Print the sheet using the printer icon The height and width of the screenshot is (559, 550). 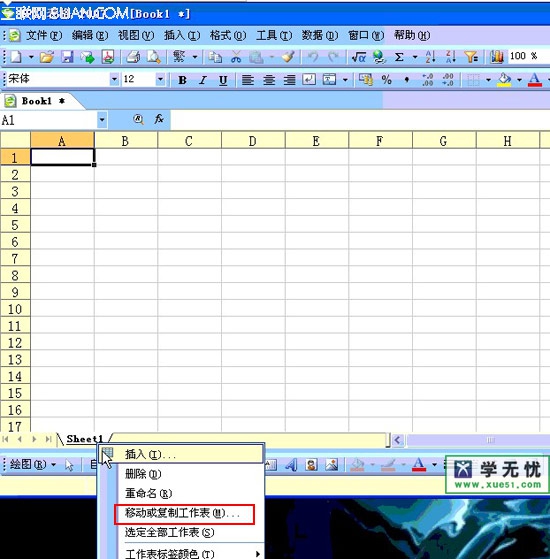click(133, 57)
